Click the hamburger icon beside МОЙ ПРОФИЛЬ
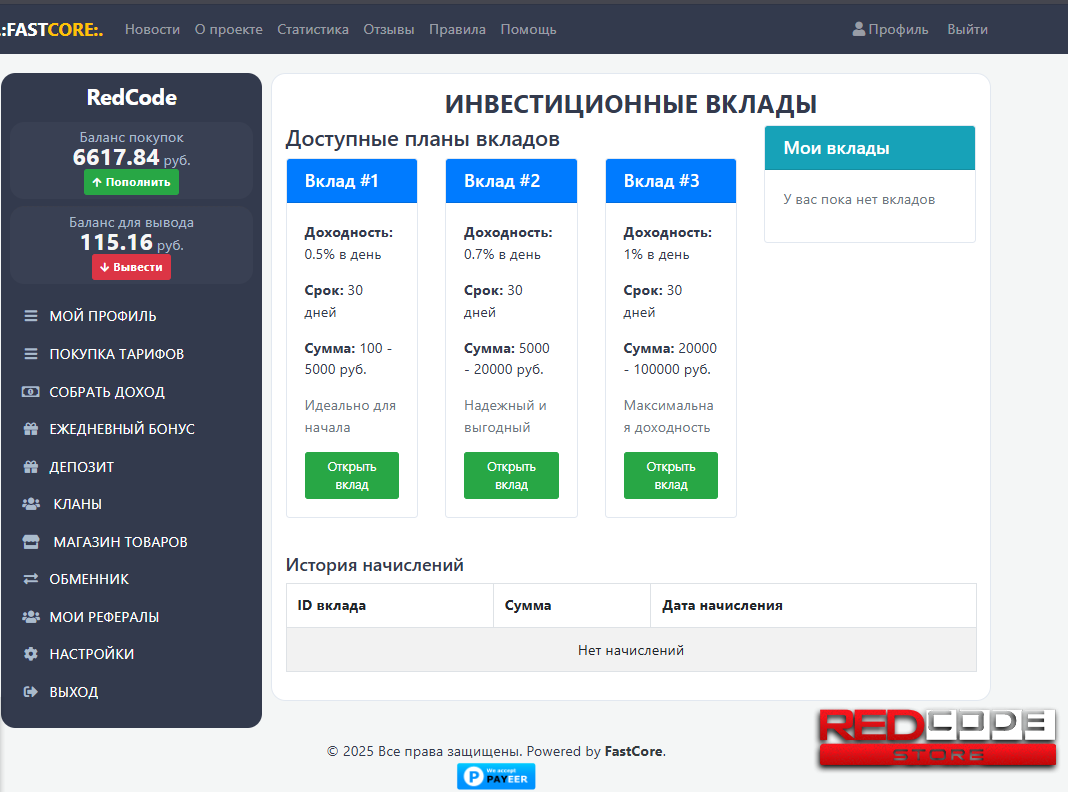Screen dimensions: 1068x792 tap(31, 316)
